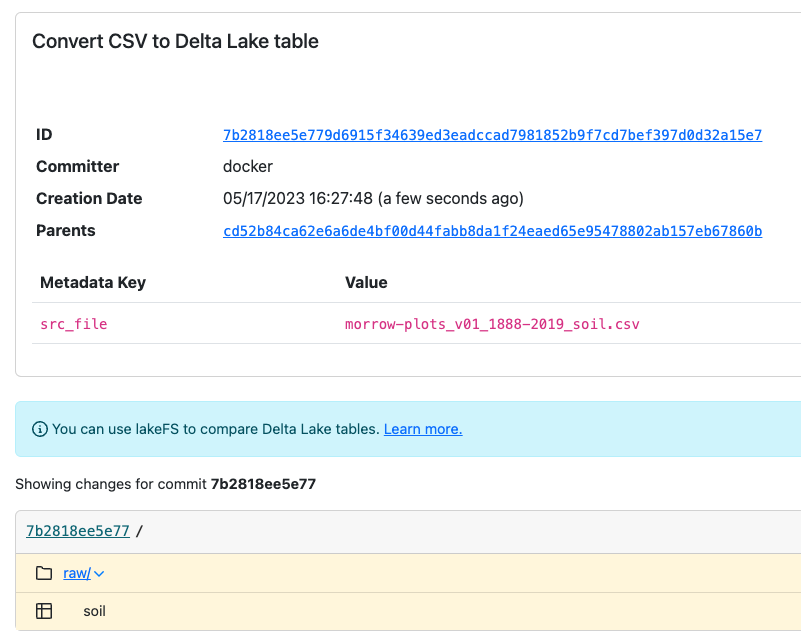Click the committer name docker

(248, 167)
